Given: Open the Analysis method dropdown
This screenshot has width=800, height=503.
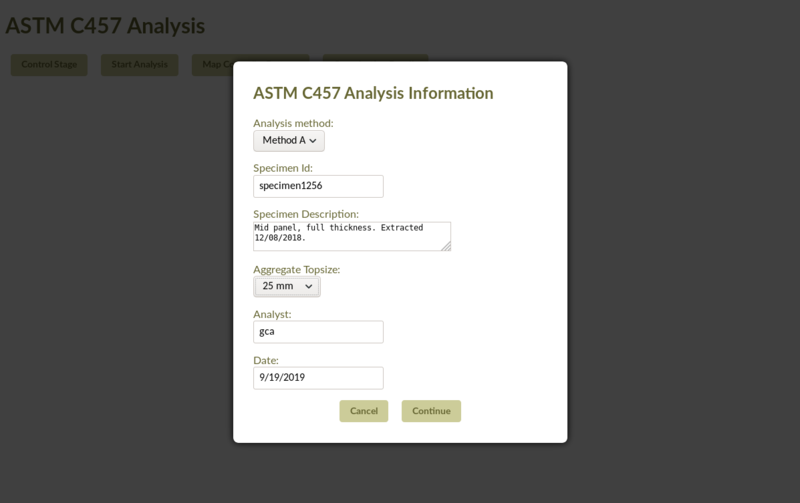Looking at the screenshot, I should pyautogui.click(x=289, y=141).
